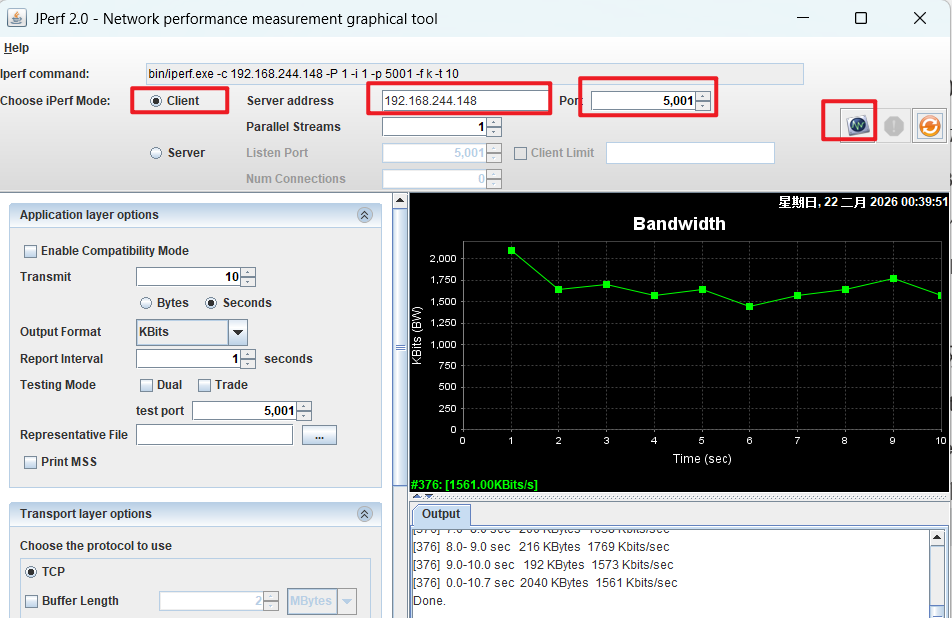The image size is (952, 618).
Task: Click the left panel vertical scrollbar thumb
Action: click(x=400, y=347)
